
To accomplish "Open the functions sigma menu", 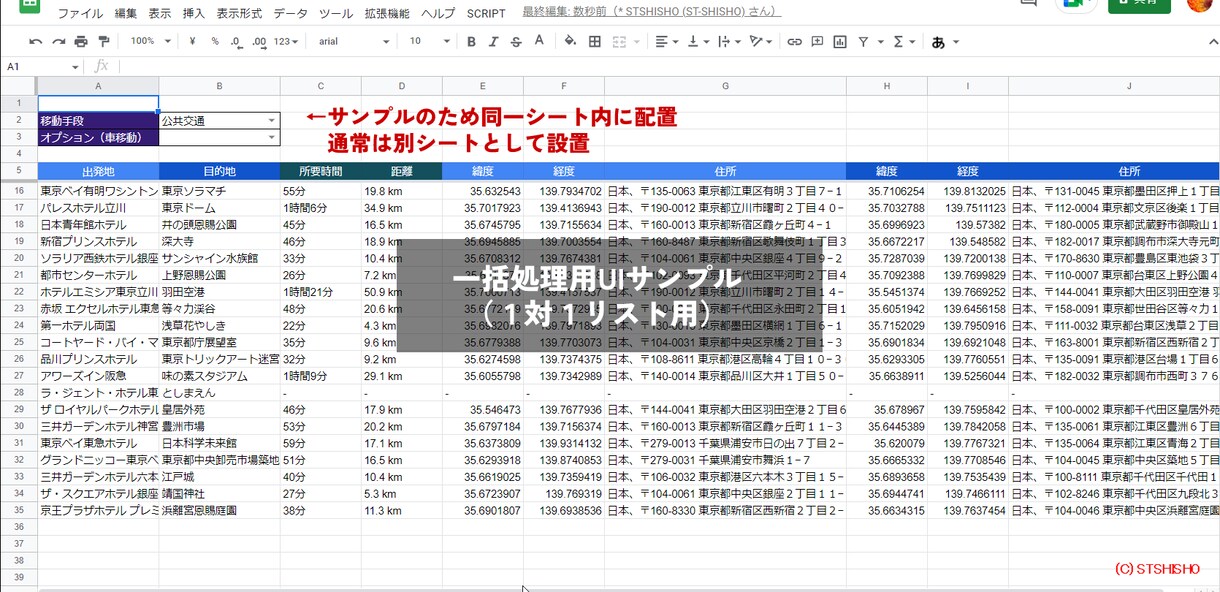I will coord(898,41).
